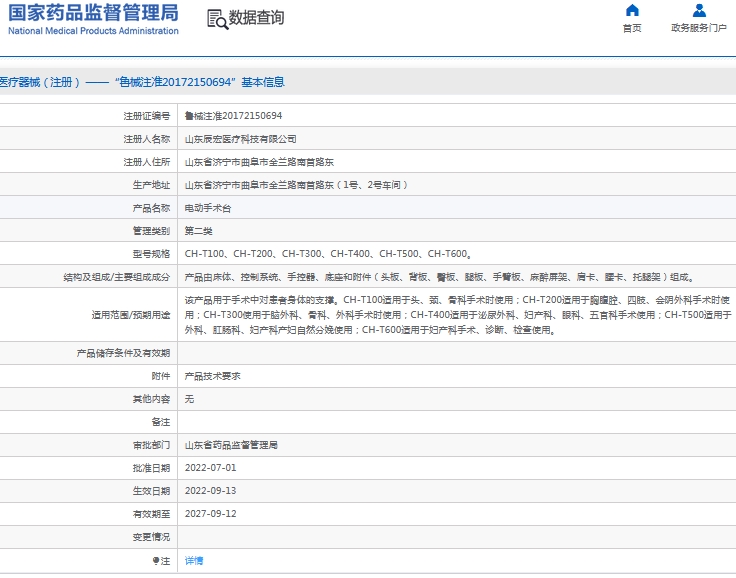The width and height of the screenshot is (736, 578).
Task: Select approving department 山东省药品监督管理局
Action: coord(231,445)
